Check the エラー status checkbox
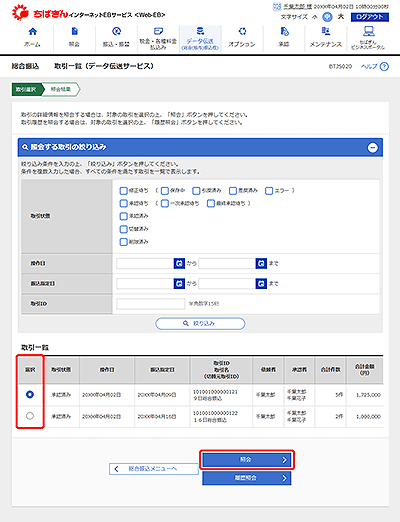Screen dimensions: 400x522 point(269,191)
